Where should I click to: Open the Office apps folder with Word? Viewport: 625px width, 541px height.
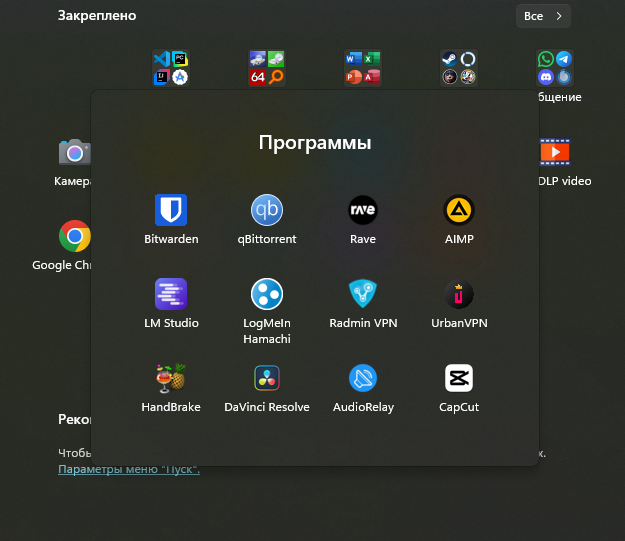click(x=363, y=68)
